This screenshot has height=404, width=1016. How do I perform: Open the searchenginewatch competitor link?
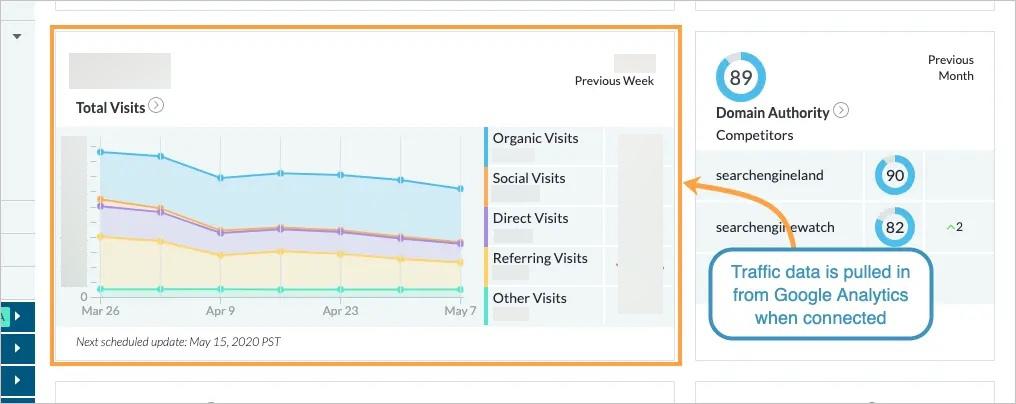point(774,227)
